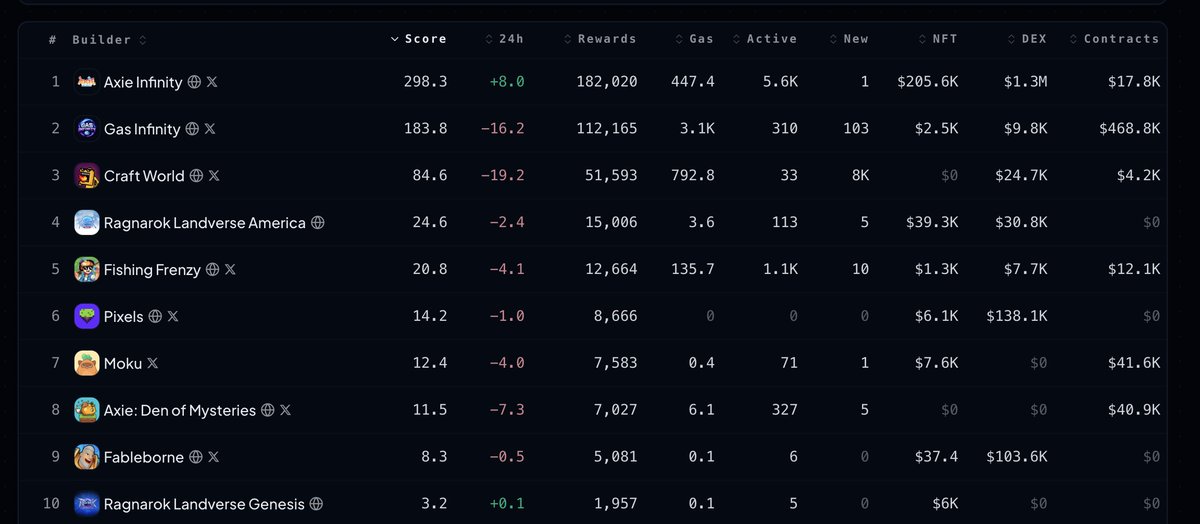Click the # rank column header
Screen dimensions: 1200x524
pyautogui.click(x=53, y=39)
